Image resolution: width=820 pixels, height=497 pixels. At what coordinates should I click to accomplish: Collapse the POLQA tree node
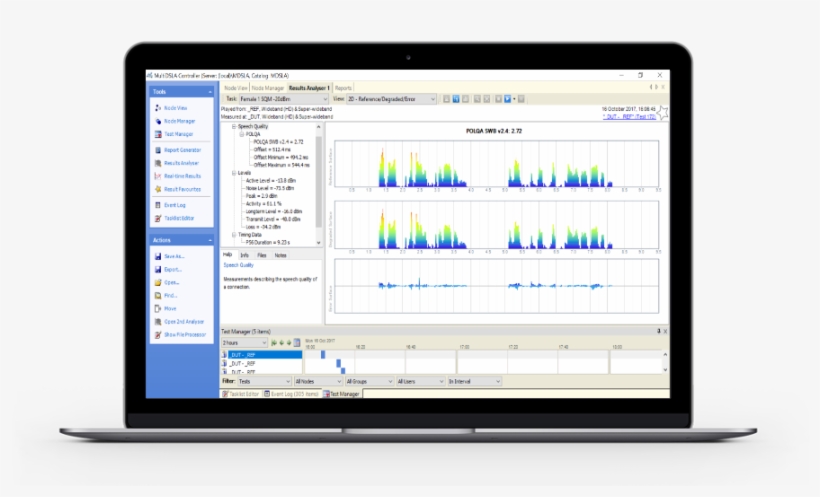[242, 134]
